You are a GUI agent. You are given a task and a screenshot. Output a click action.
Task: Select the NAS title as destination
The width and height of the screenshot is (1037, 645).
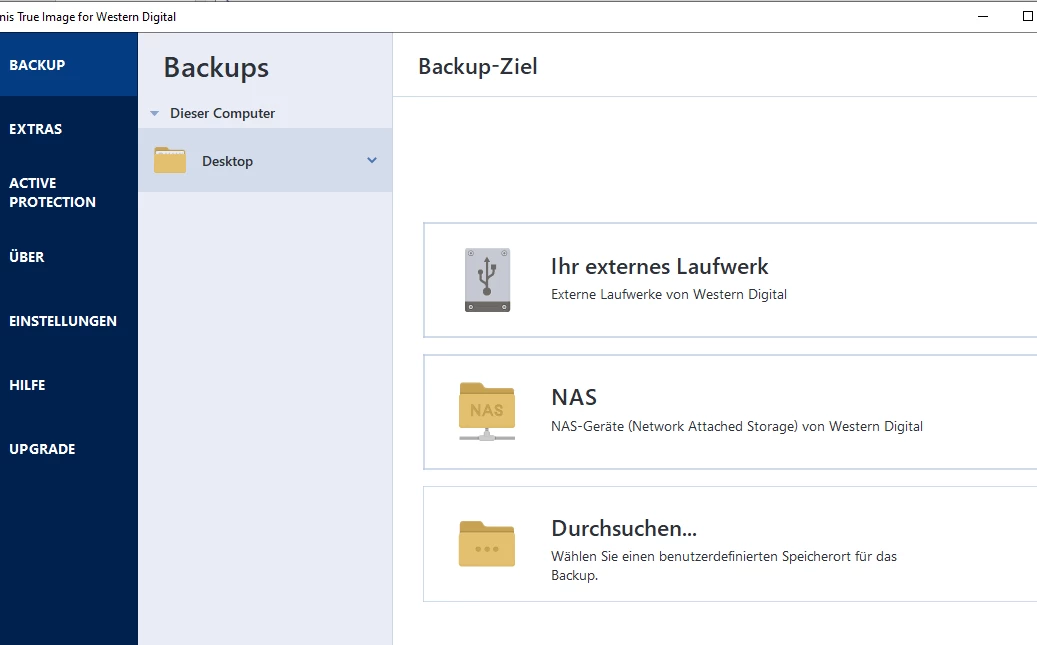(574, 397)
